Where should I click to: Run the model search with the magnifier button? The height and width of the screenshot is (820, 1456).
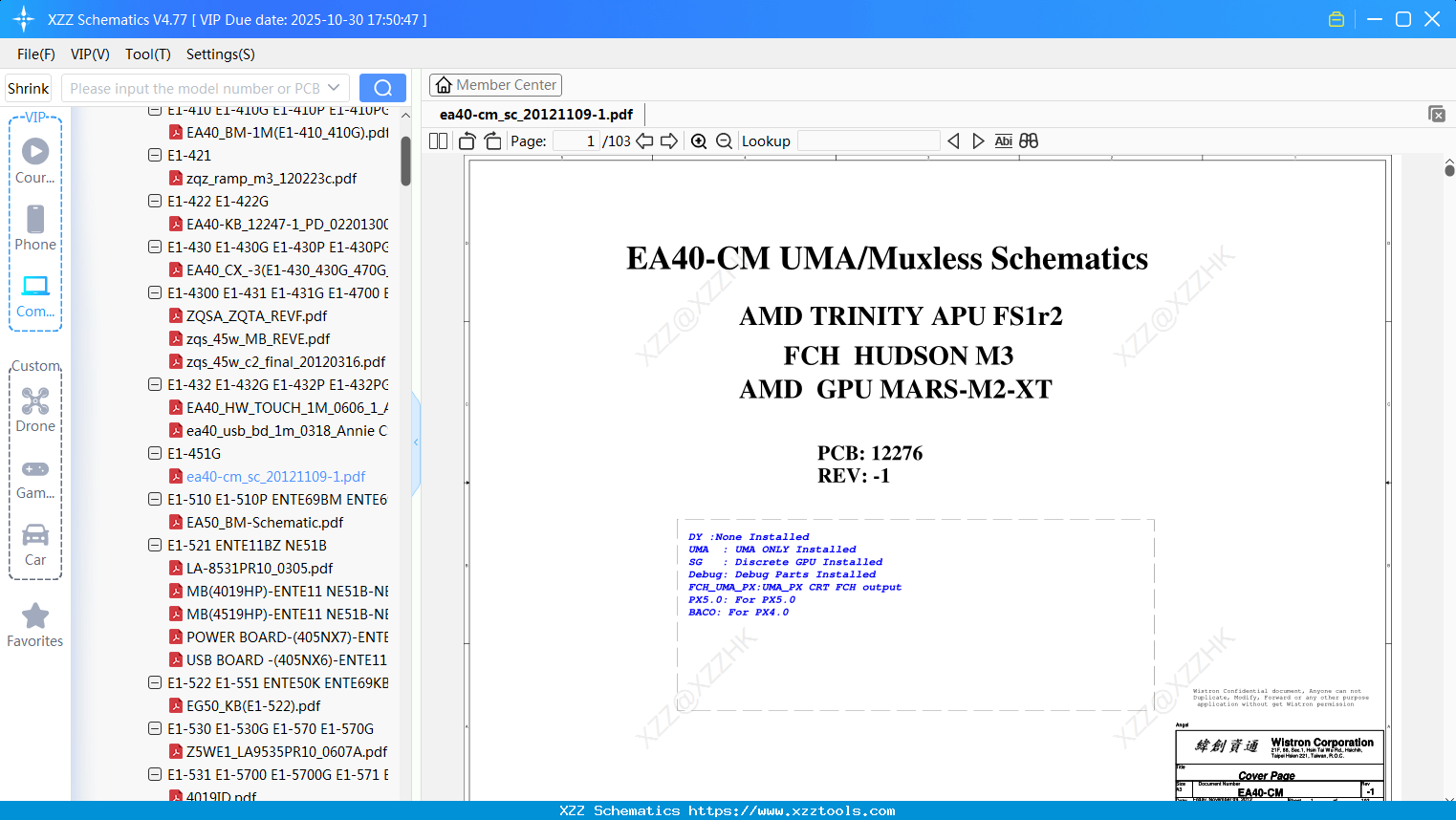point(382,88)
